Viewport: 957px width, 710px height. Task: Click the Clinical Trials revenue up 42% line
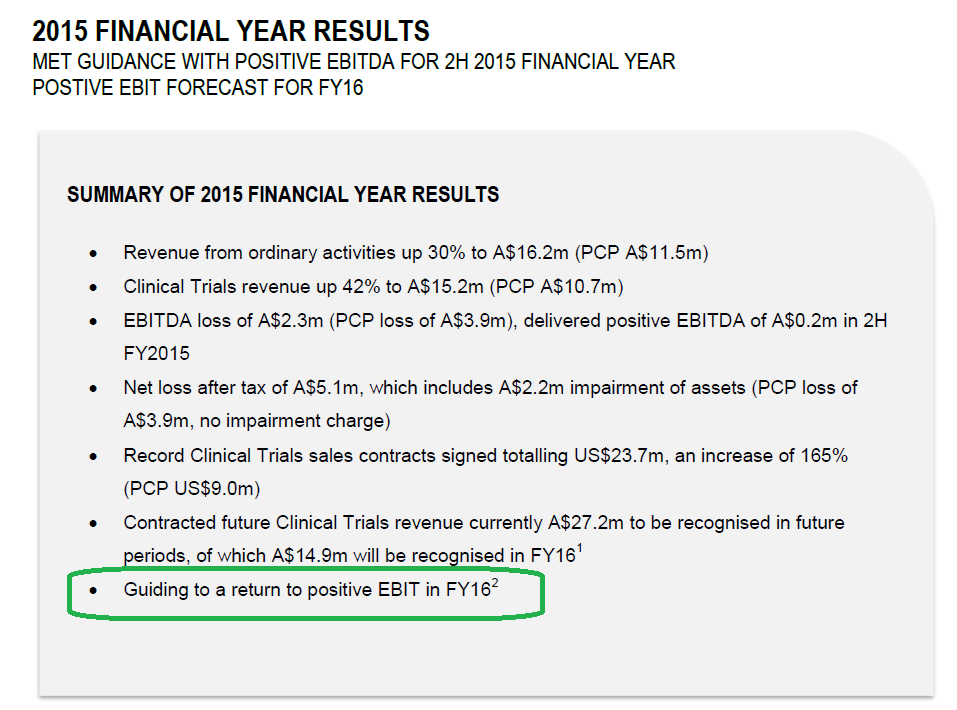pos(373,287)
